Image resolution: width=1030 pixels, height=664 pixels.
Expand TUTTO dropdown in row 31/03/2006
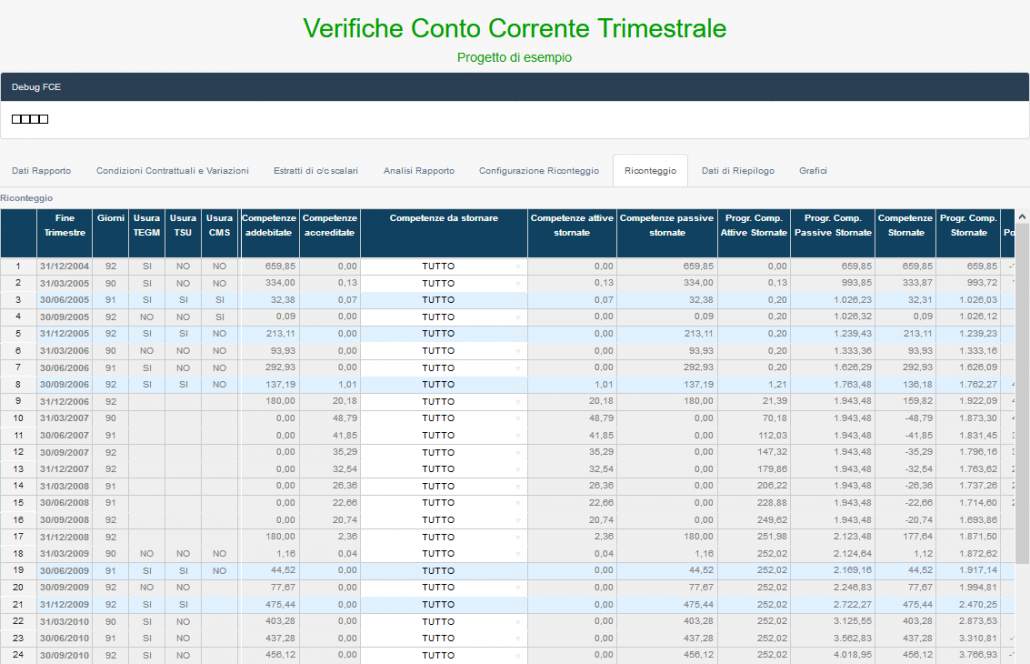coord(444,351)
